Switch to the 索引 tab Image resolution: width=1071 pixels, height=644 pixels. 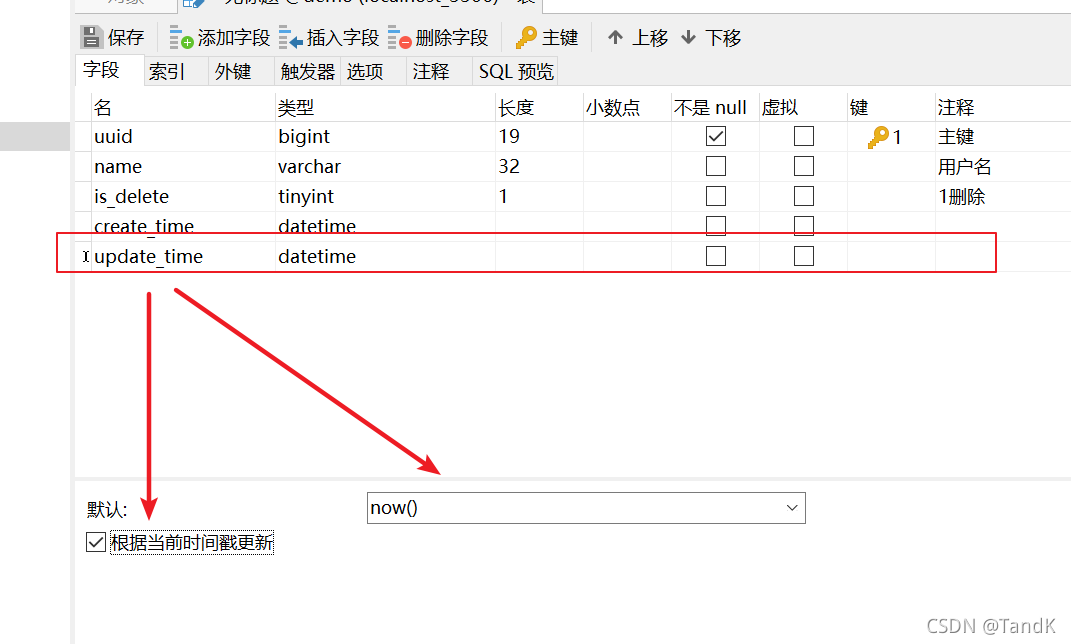pos(165,71)
